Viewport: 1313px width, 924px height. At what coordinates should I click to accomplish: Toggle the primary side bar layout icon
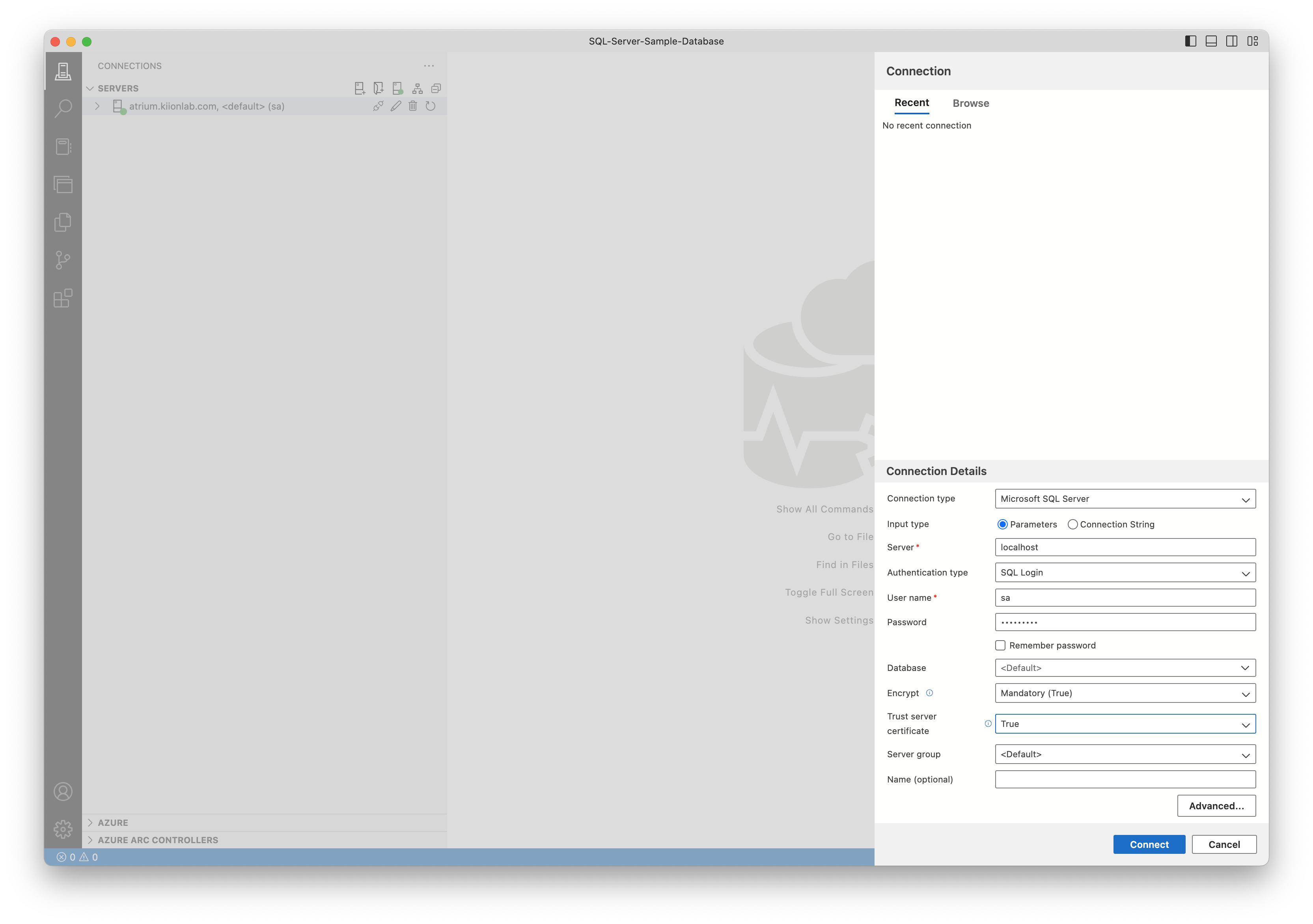click(x=1191, y=41)
